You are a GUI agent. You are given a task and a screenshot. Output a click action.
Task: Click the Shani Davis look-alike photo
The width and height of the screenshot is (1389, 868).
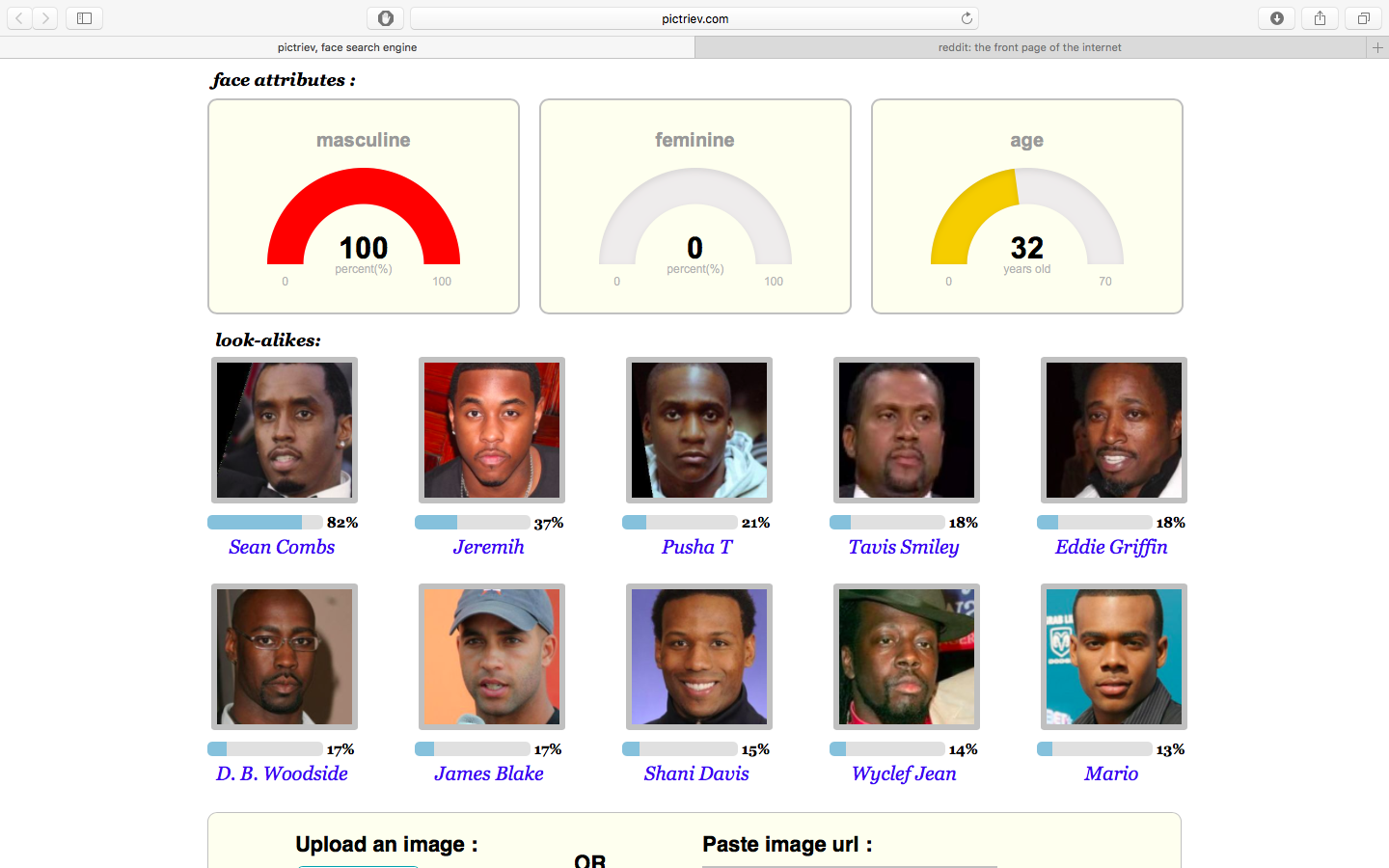pos(699,657)
